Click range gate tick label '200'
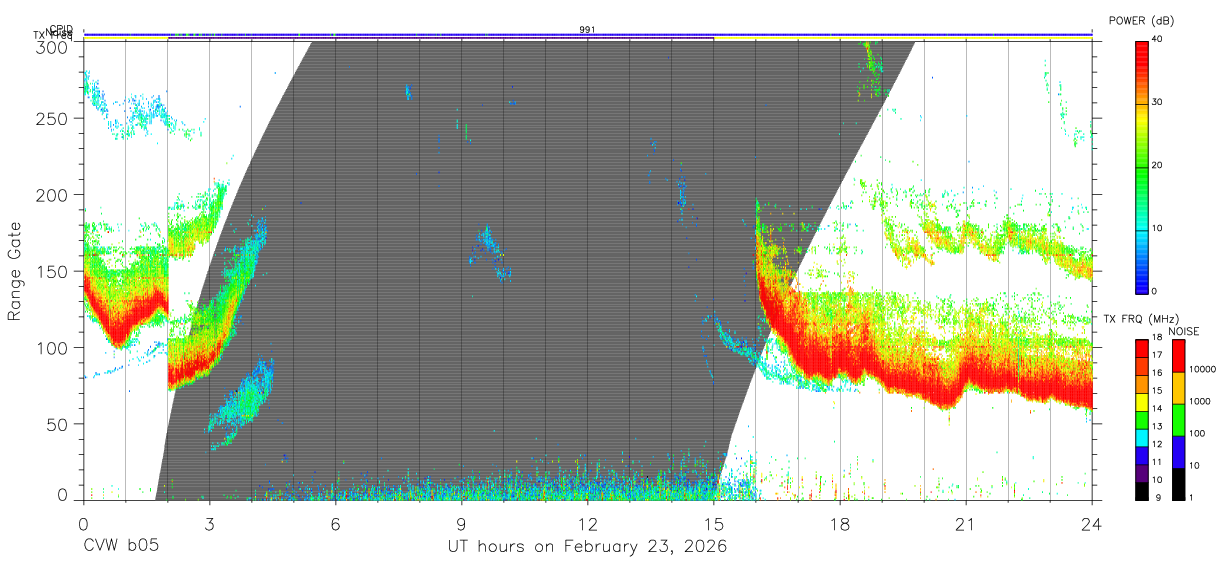 (52, 195)
